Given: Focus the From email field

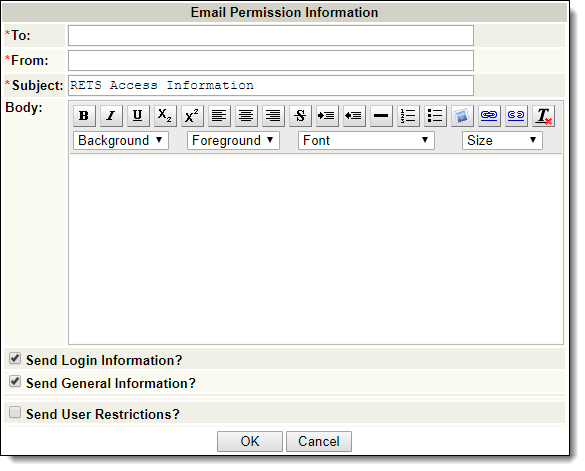Looking at the screenshot, I should (271, 60).
